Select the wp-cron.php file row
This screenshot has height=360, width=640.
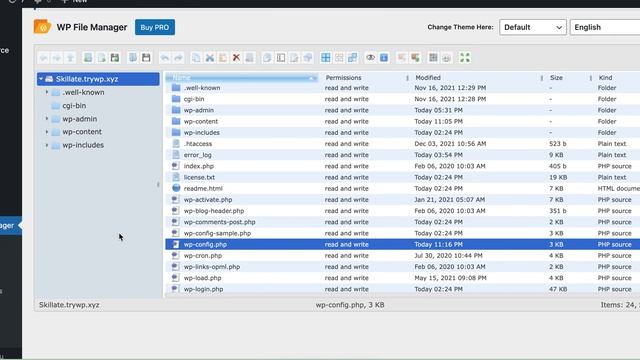pyautogui.click(x=402, y=256)
